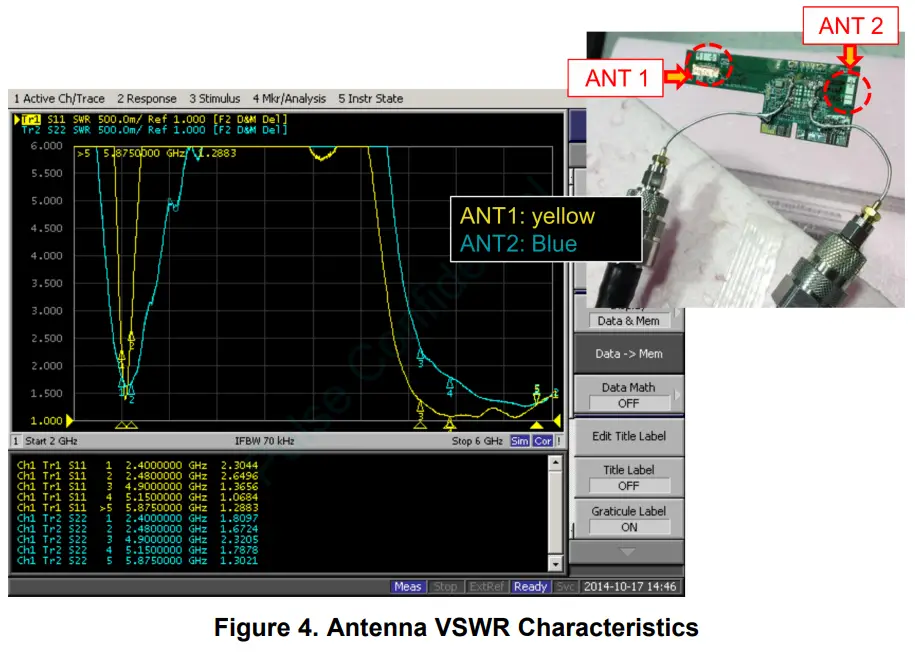Click the Data -> Mem softkey
Image resolution: width=915 pixels, height=666 pixels.
tap(628, 354)
